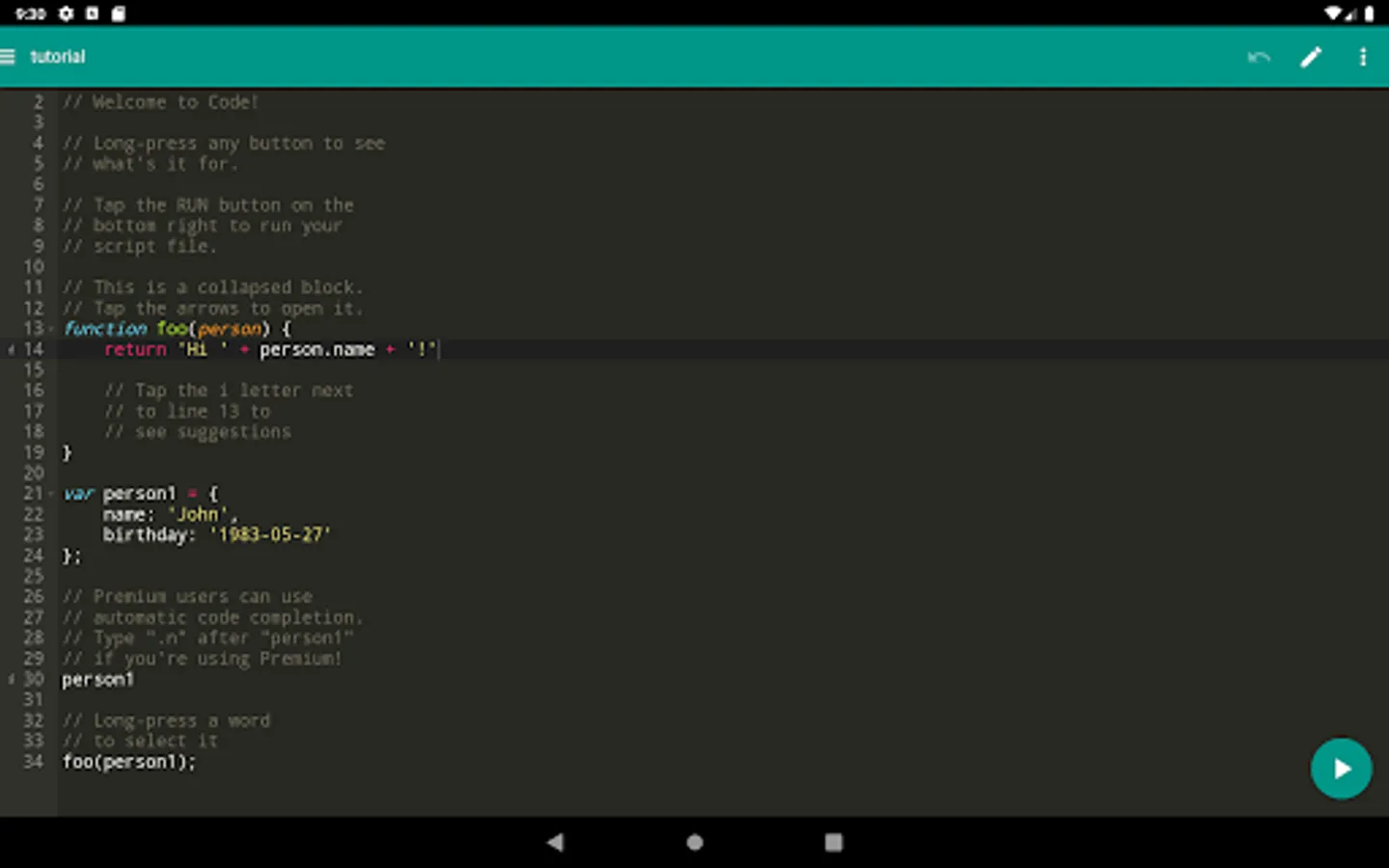
Task: Tap the settings gear in status bar
Action: coord(66,14)
